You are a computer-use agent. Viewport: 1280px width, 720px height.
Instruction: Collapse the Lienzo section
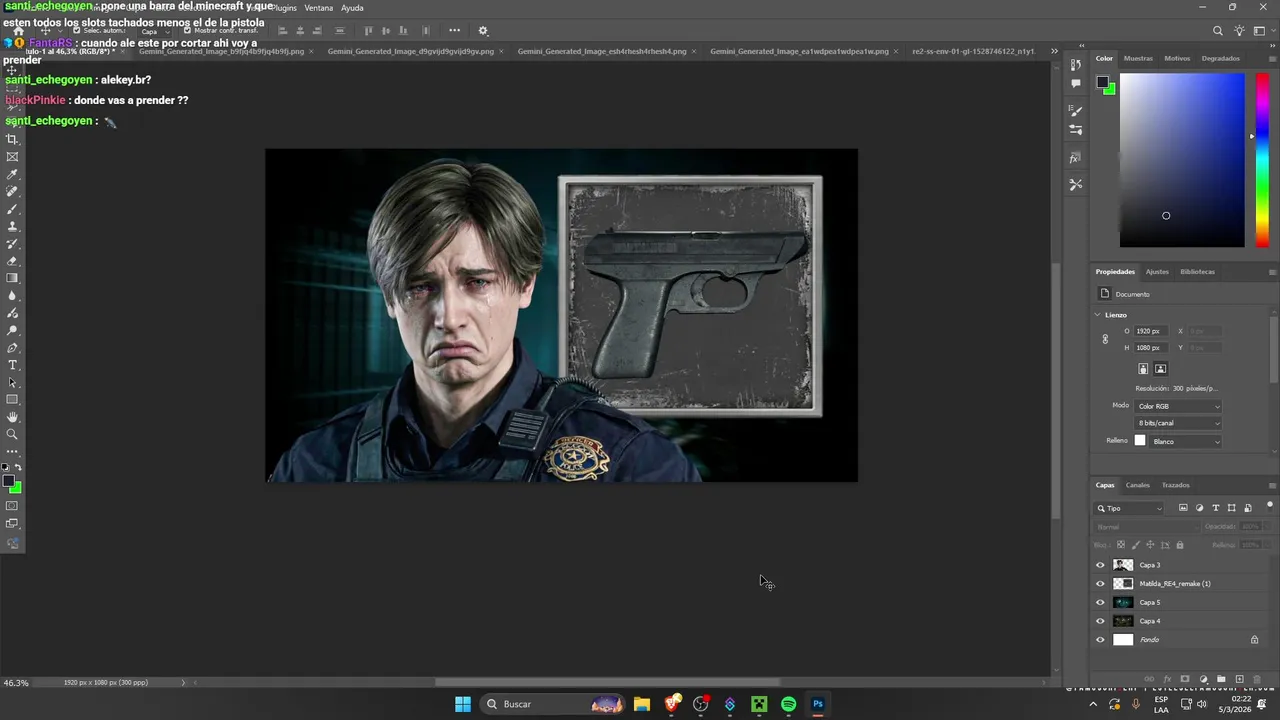coord(1099,315)
